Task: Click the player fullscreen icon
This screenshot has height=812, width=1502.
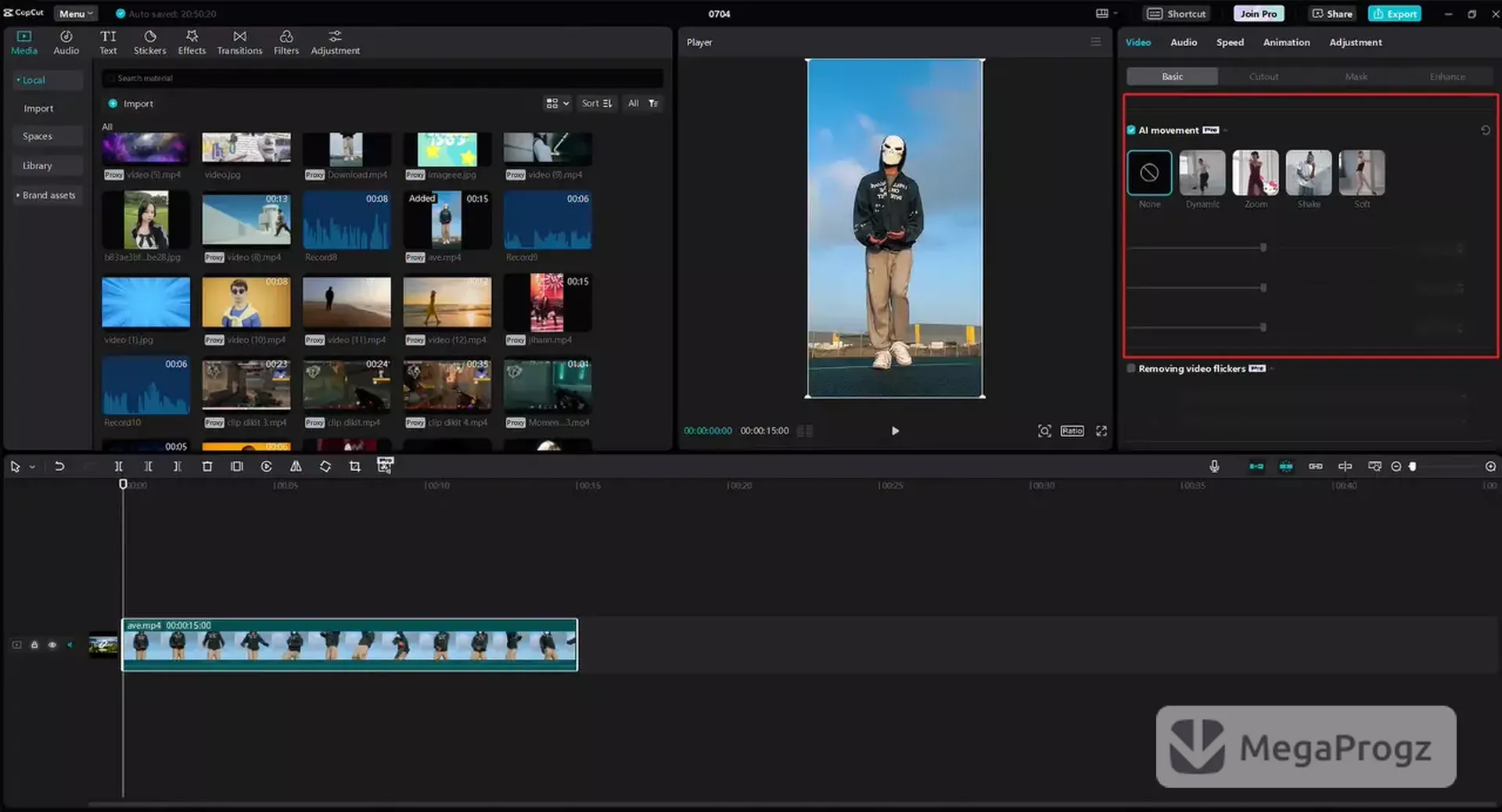Action: (1101, 431)
